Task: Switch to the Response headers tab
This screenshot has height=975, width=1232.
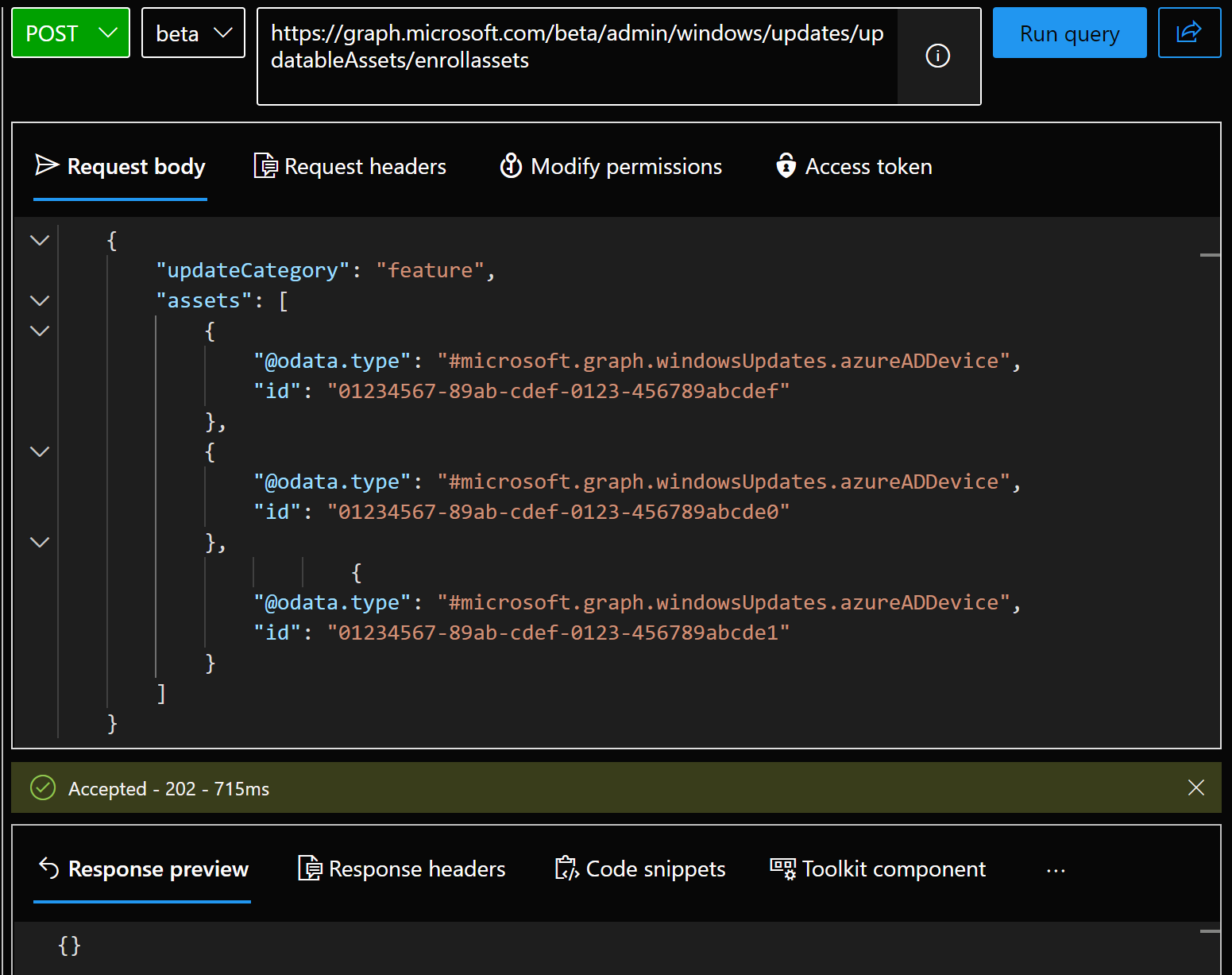Action: pos(402,869)
